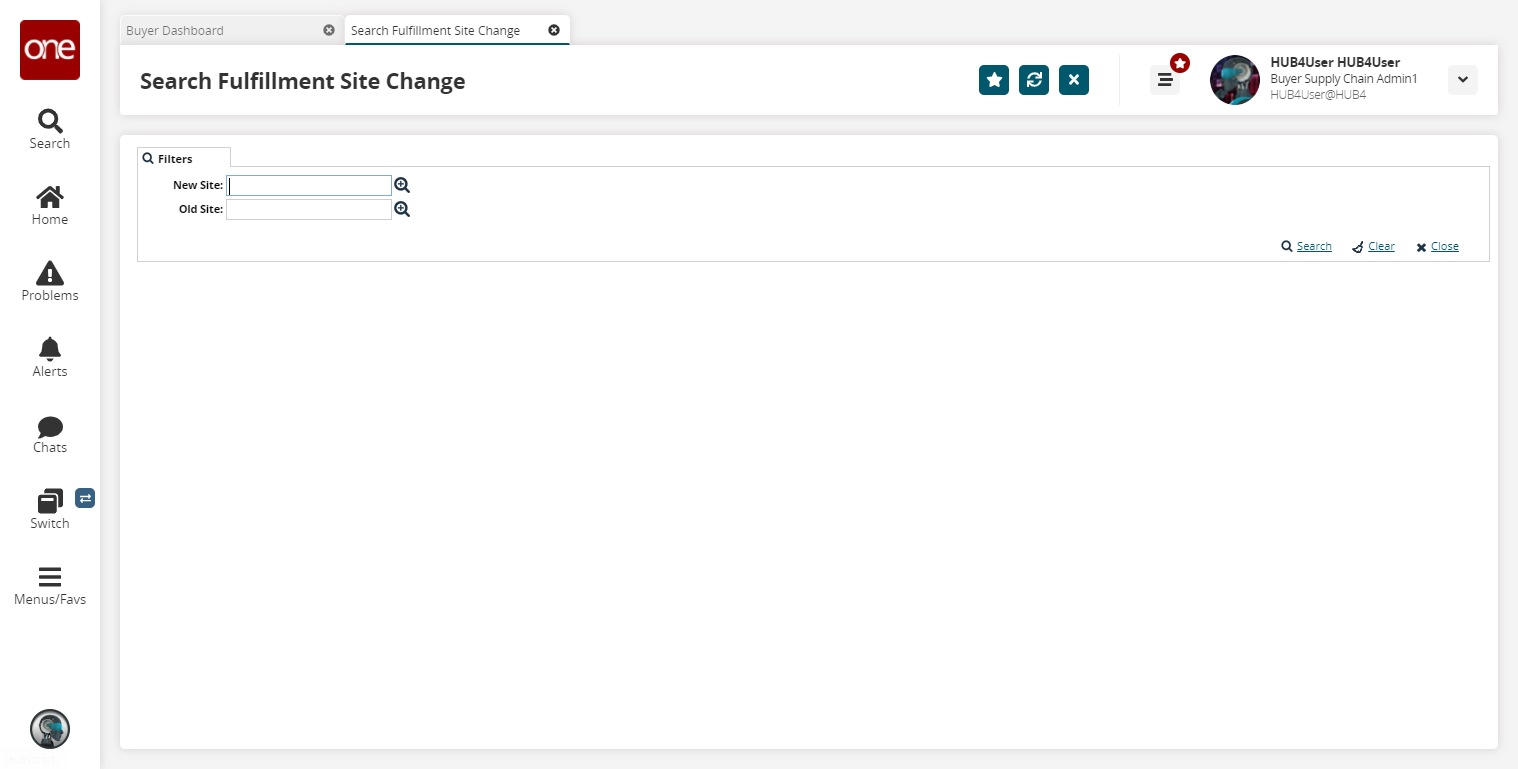
Task: Open the Chats speech bubble icon
Action: pyautogui.click(x=50, y=433)
